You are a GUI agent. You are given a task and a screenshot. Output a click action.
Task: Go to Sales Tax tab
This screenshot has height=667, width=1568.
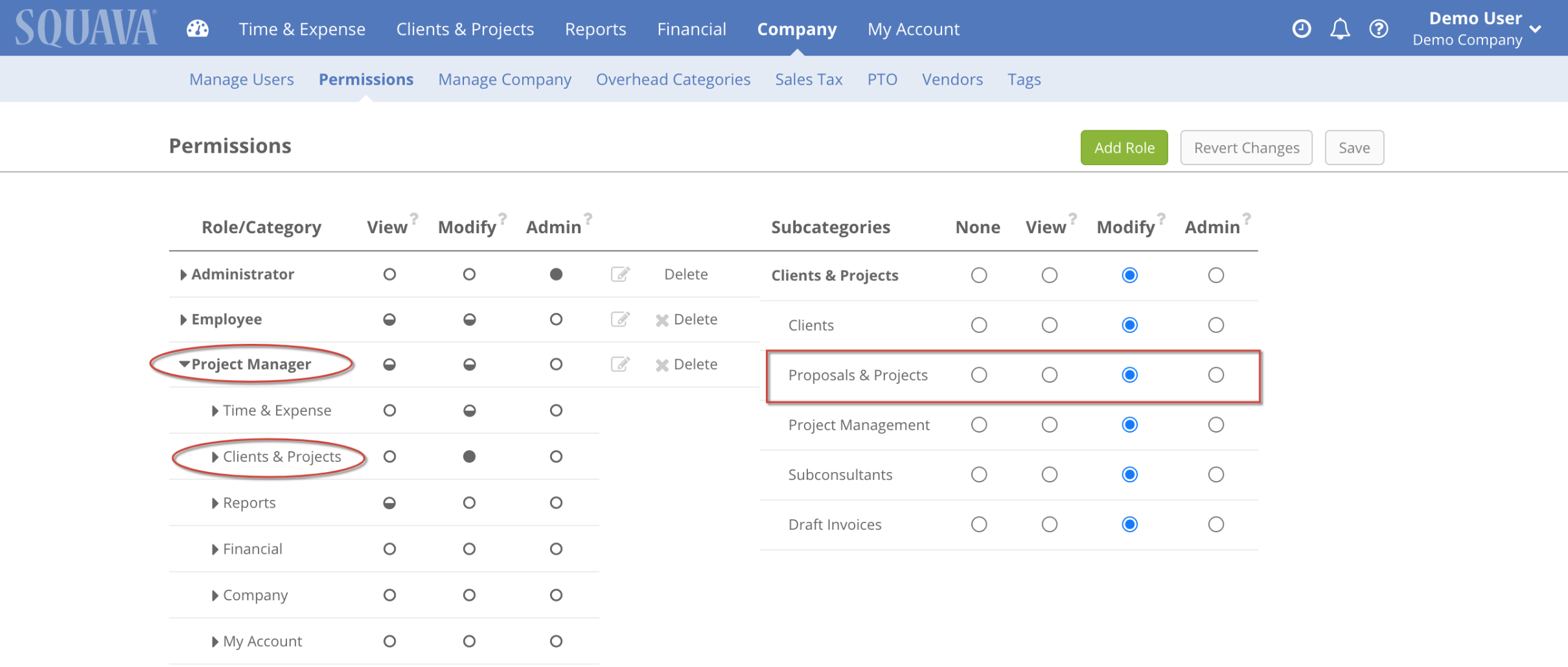point(809,79)
